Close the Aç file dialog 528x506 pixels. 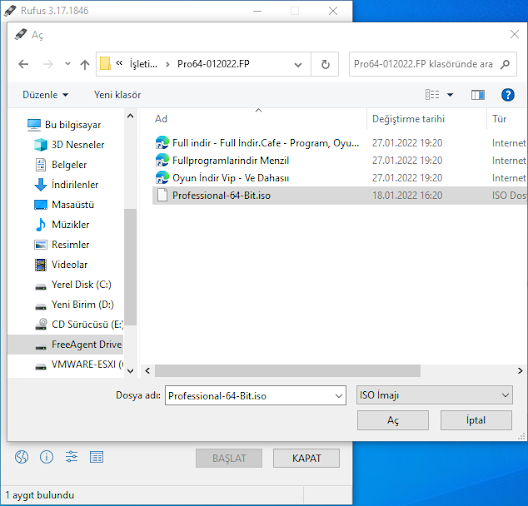(x=514, y=34)
